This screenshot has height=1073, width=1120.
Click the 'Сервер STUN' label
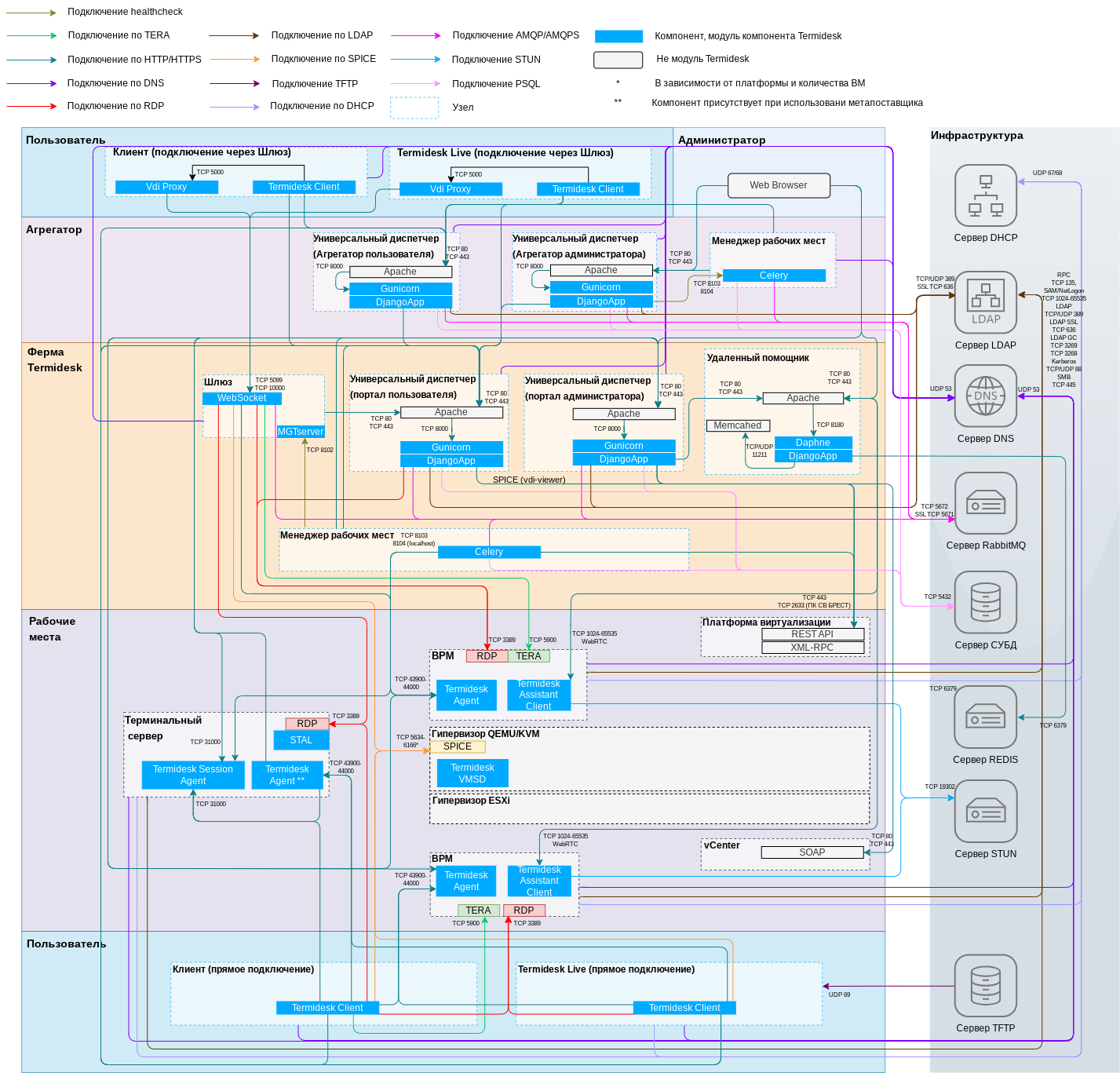pyautogui.click(x=986, y=854)
